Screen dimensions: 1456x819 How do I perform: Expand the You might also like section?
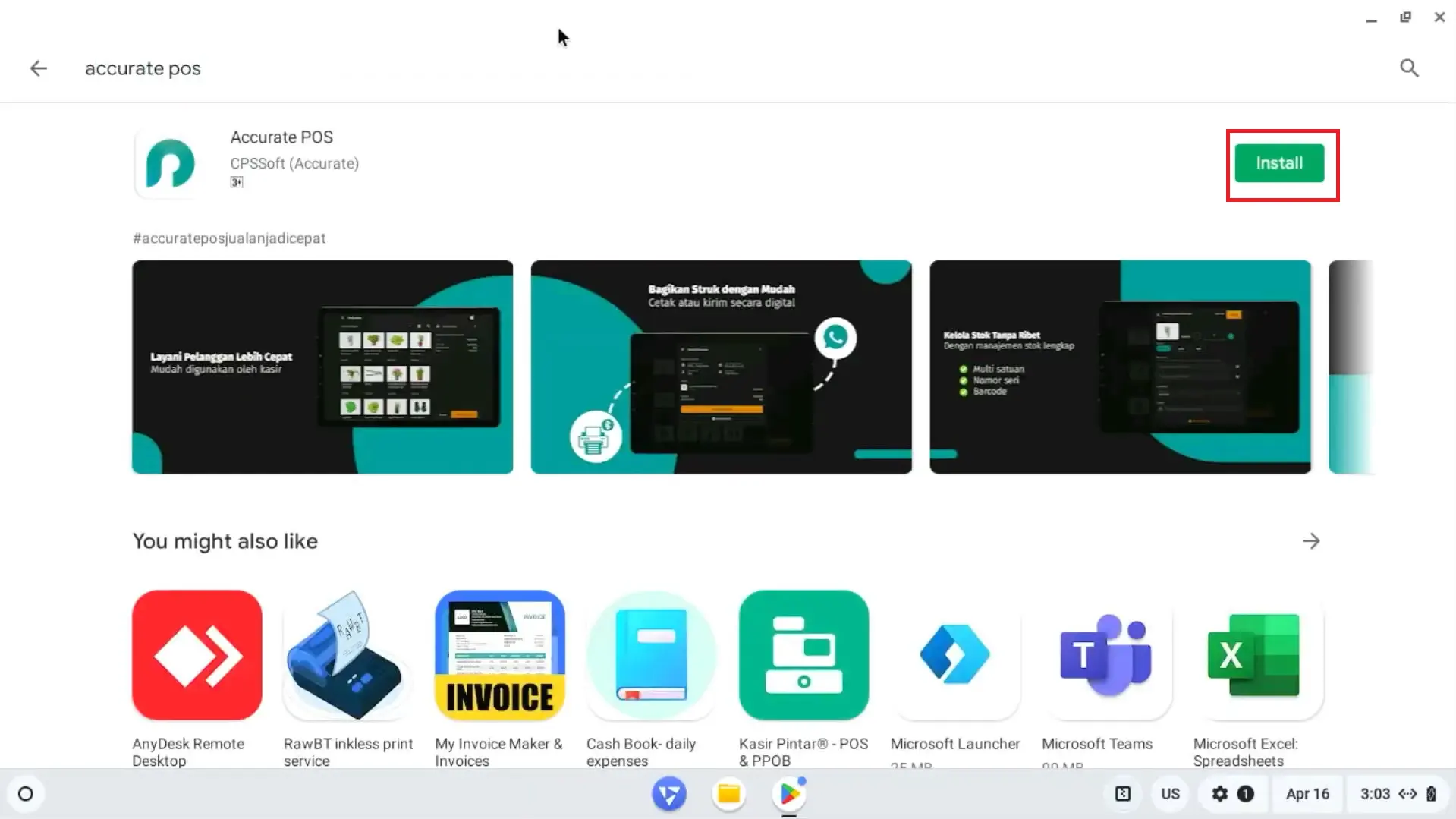pos(1313,540)
